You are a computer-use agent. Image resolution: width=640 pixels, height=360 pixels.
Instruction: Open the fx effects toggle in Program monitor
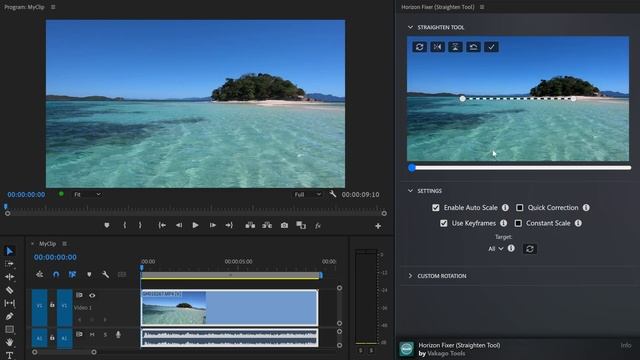(x=318, y=225)
